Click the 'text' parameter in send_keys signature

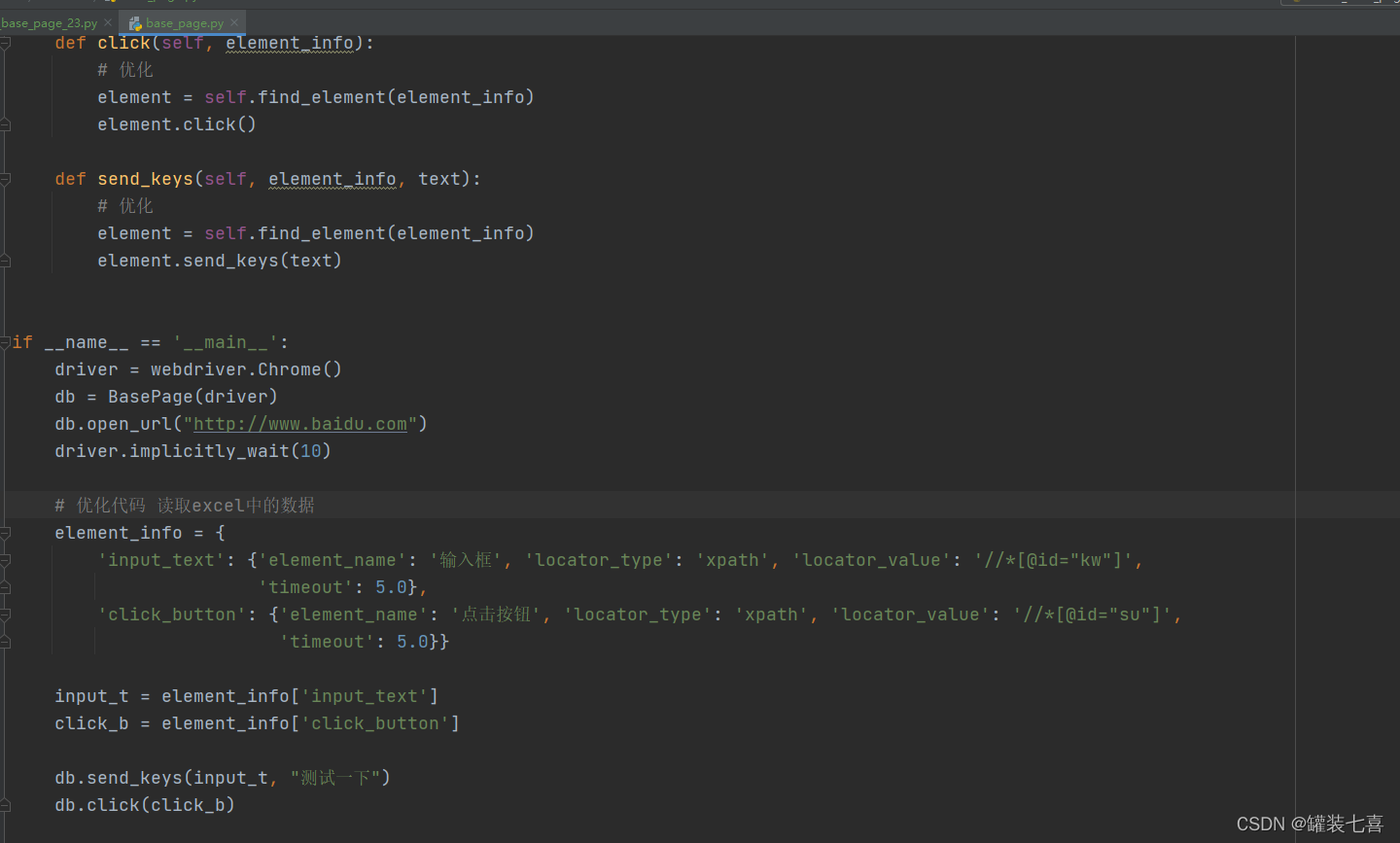coord(439,179)
